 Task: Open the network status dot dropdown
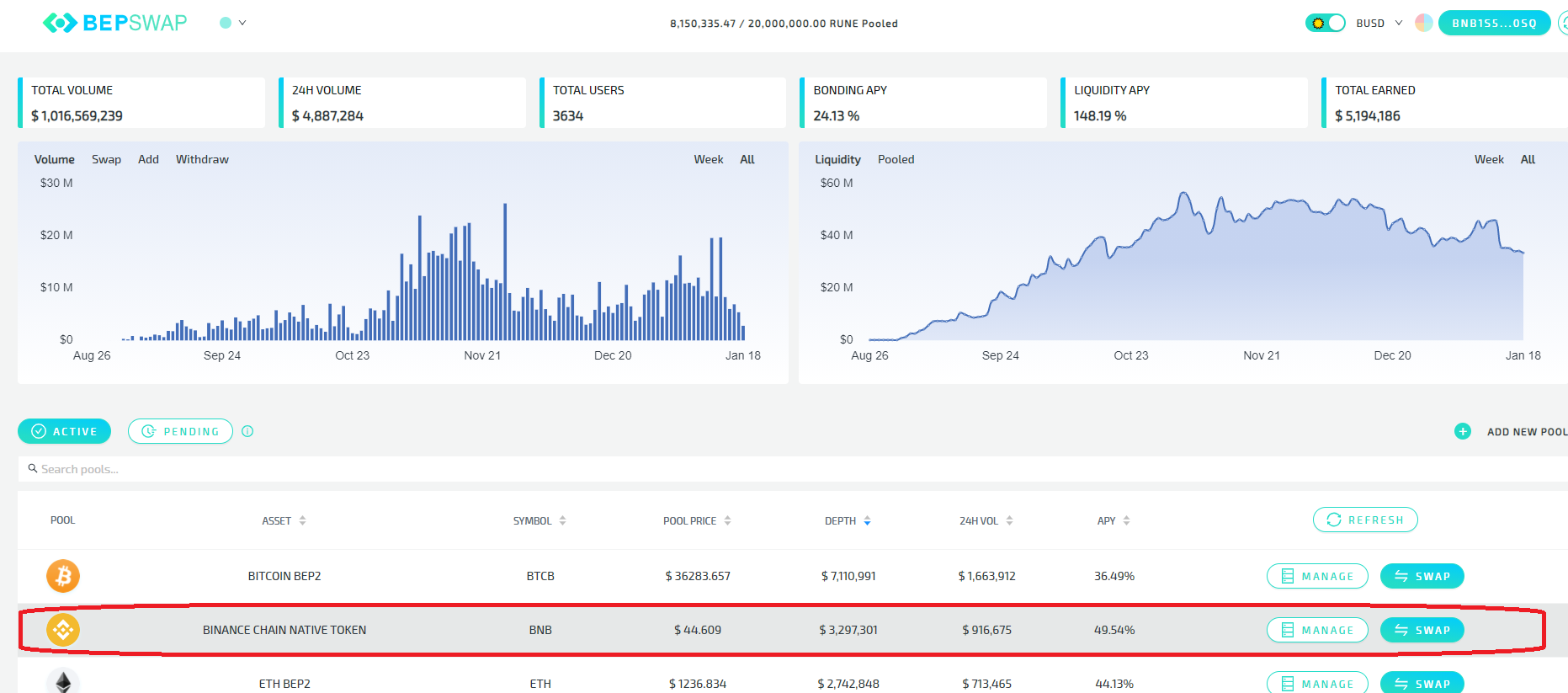point(232,23)
